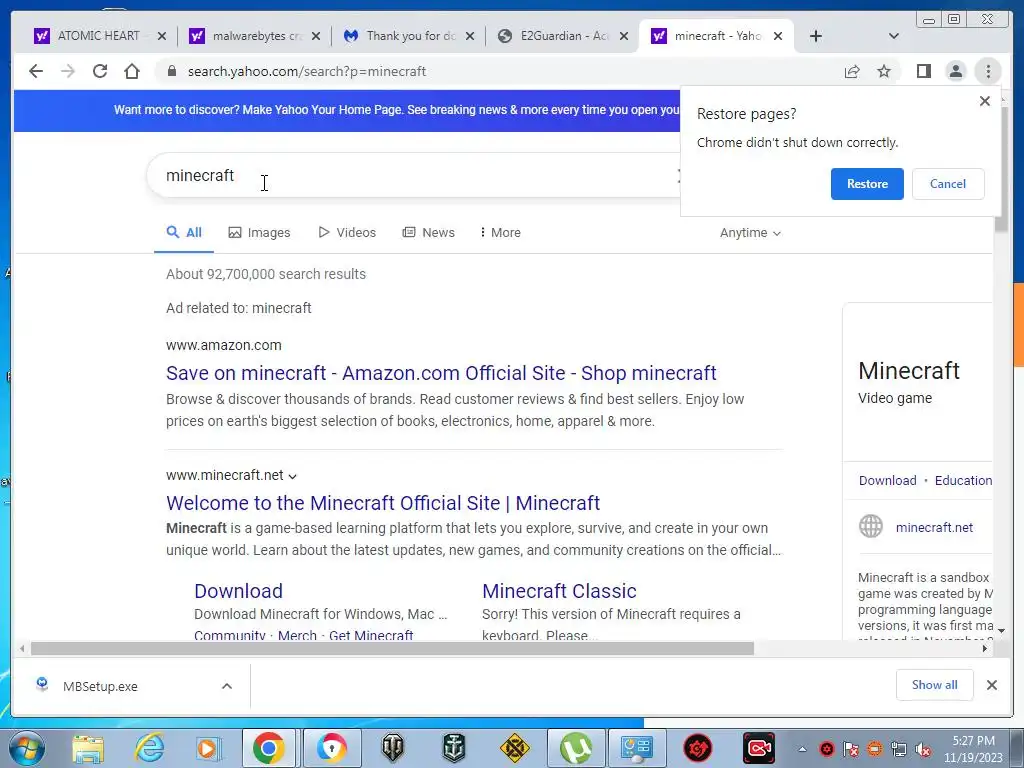The image size is (1024, 768).
Task: Launch World of Warplanes from taskbar
Action: (x=515, y=748)
